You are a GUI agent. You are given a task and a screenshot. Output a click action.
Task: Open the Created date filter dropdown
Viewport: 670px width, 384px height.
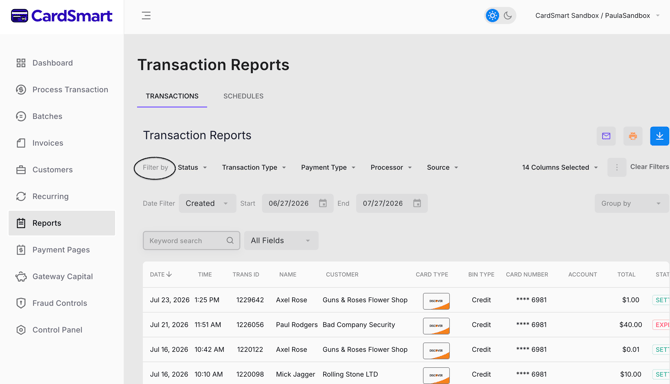pos(207,203)
